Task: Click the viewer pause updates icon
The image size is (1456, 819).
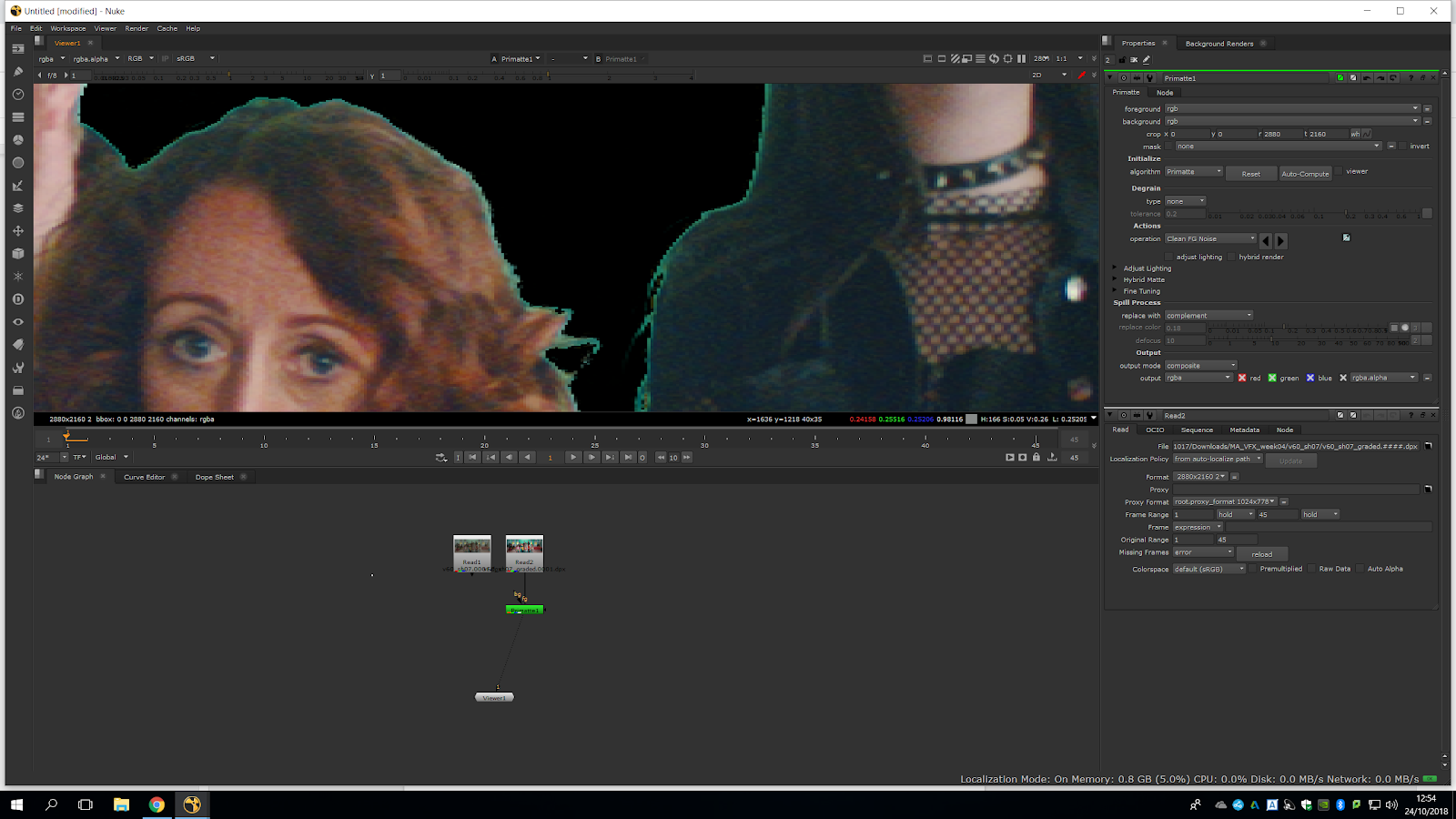Action: [1021, 59]
